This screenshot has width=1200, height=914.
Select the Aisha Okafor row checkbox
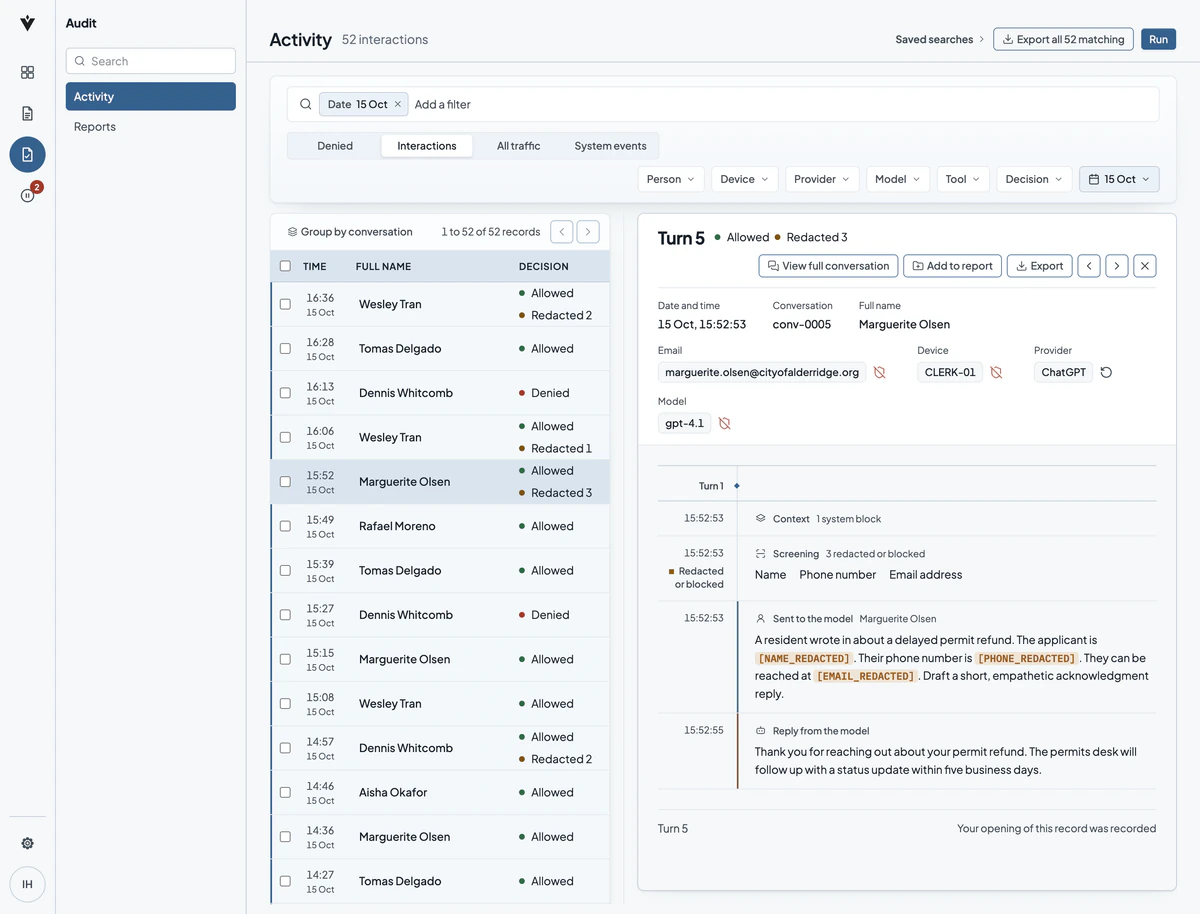coord(285,792)
